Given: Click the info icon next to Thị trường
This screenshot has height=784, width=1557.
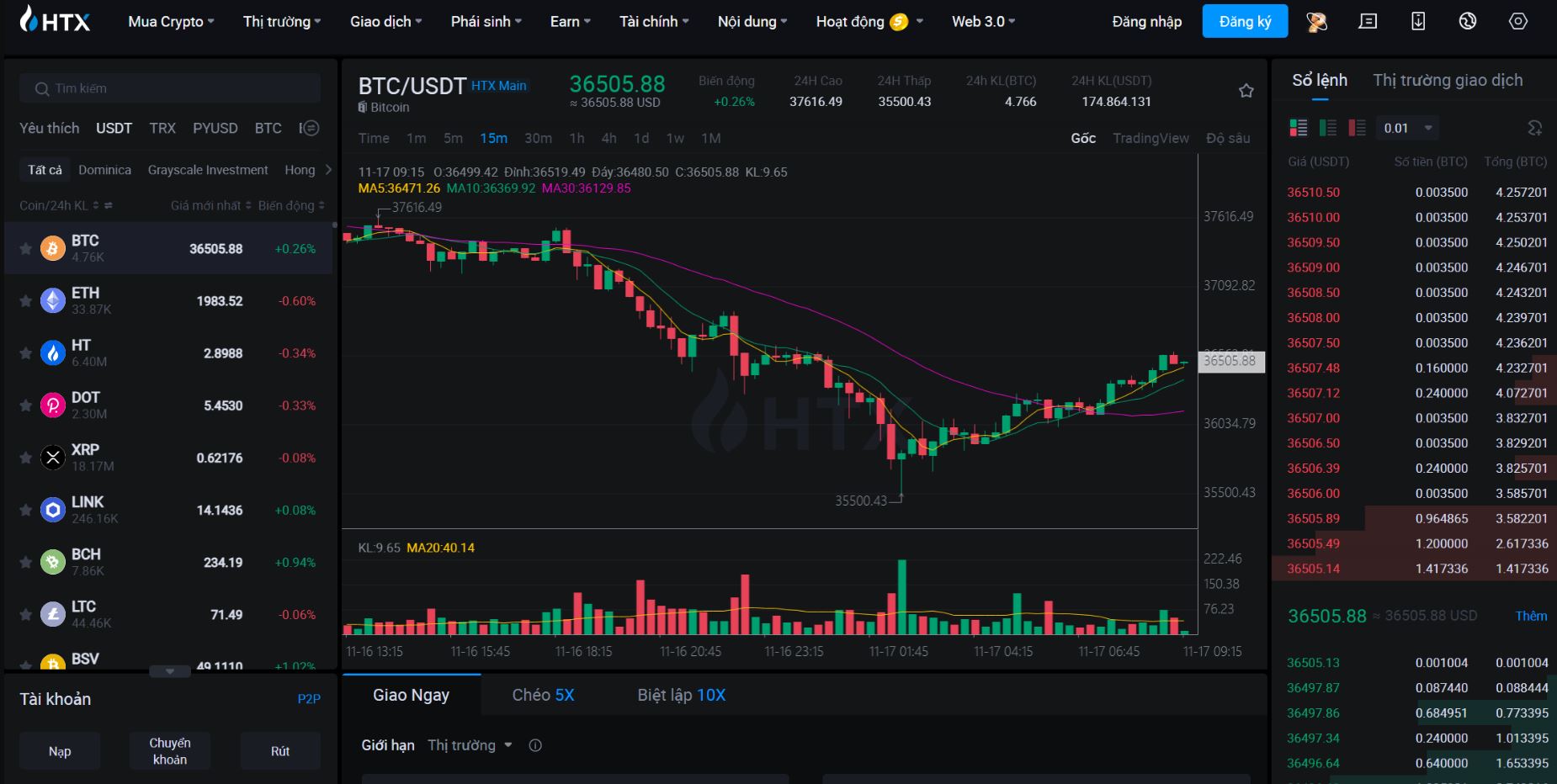Looking at the screenshot, I should click(535, 745).
